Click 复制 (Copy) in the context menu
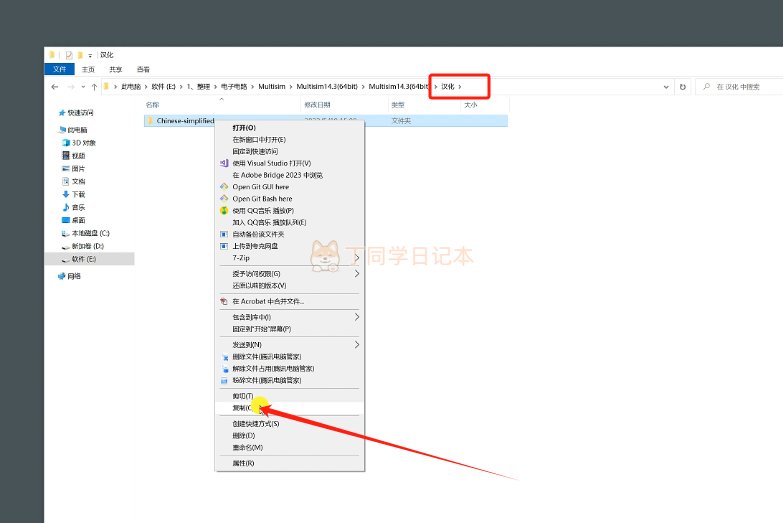Viewport: 783px width, 523px height. pos(240,408)
